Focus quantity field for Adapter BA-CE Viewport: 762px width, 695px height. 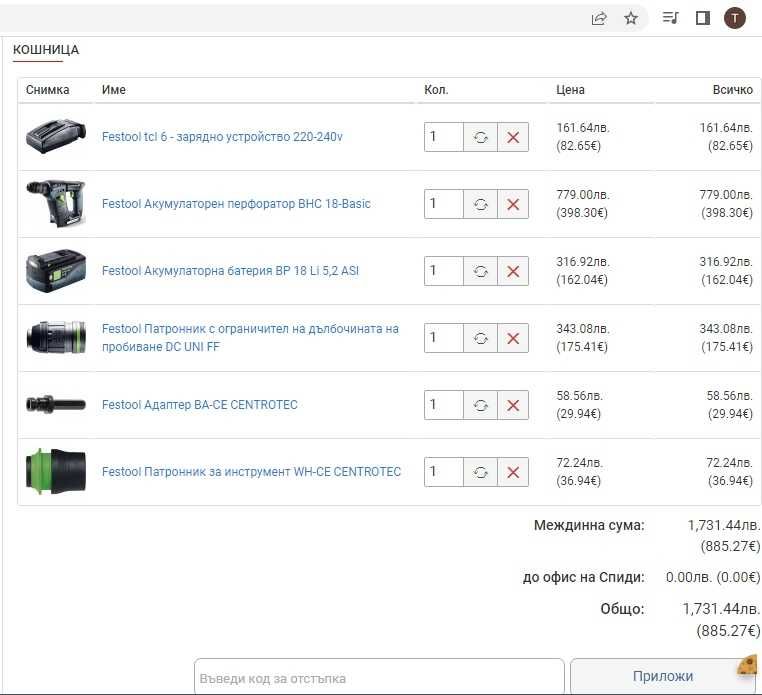point(444,405)
